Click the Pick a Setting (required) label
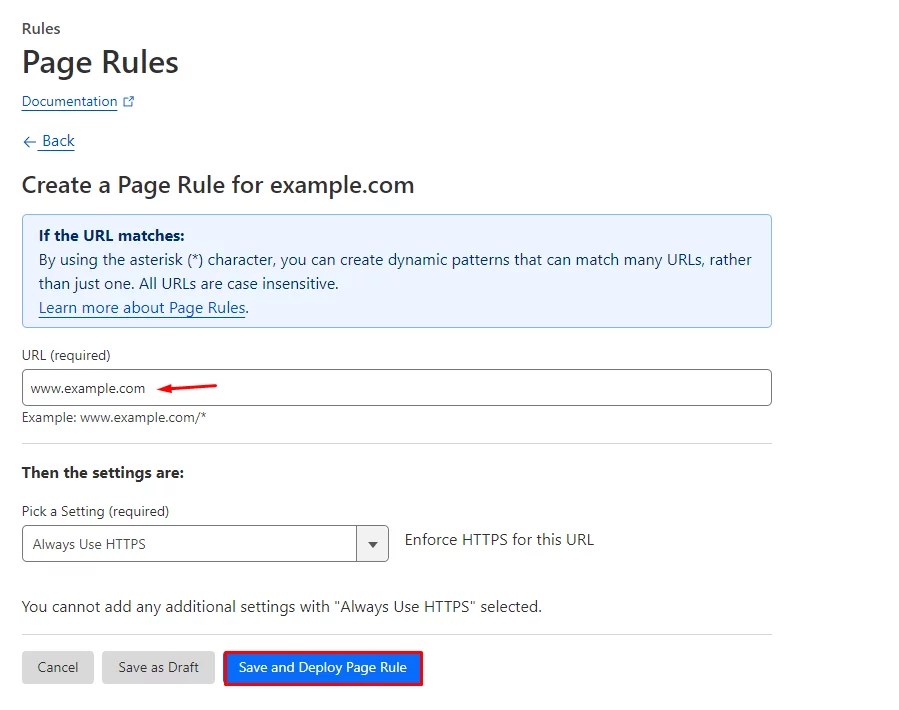 [x=95, y=511]
